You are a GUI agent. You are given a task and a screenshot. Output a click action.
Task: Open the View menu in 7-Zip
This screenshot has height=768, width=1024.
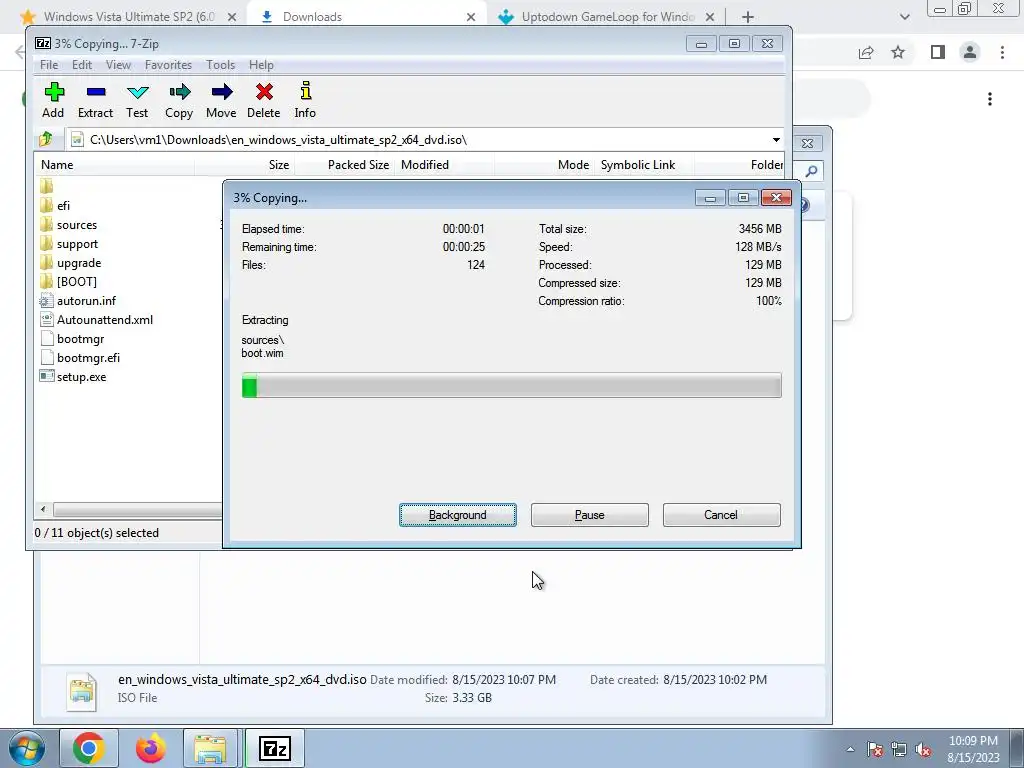tap(118, 65)
